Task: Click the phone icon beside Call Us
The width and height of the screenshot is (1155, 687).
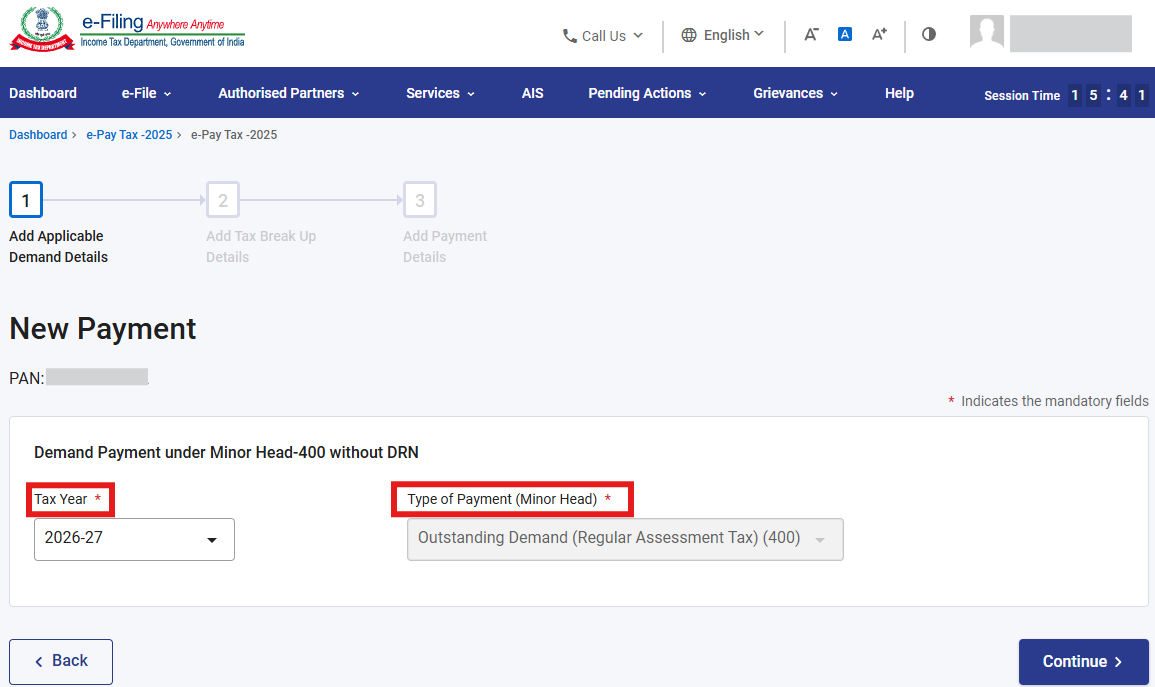Action: tap(570, 36)
